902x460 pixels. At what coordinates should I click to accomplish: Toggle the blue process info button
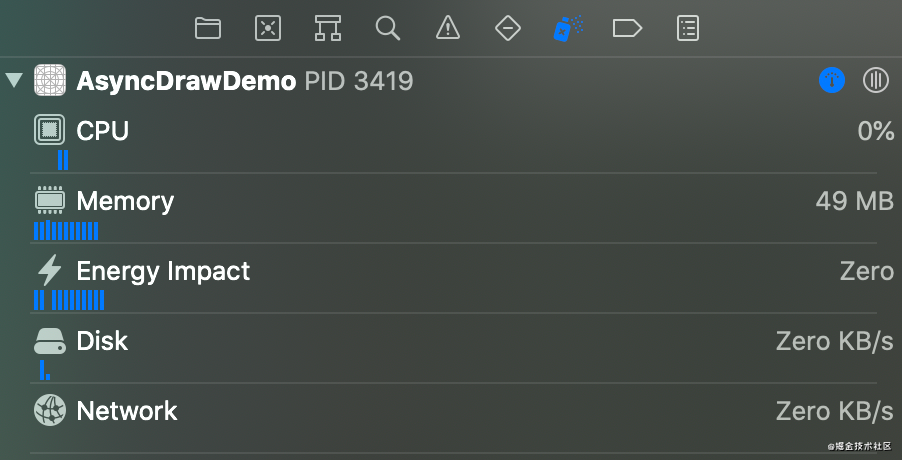pos(832,81)
